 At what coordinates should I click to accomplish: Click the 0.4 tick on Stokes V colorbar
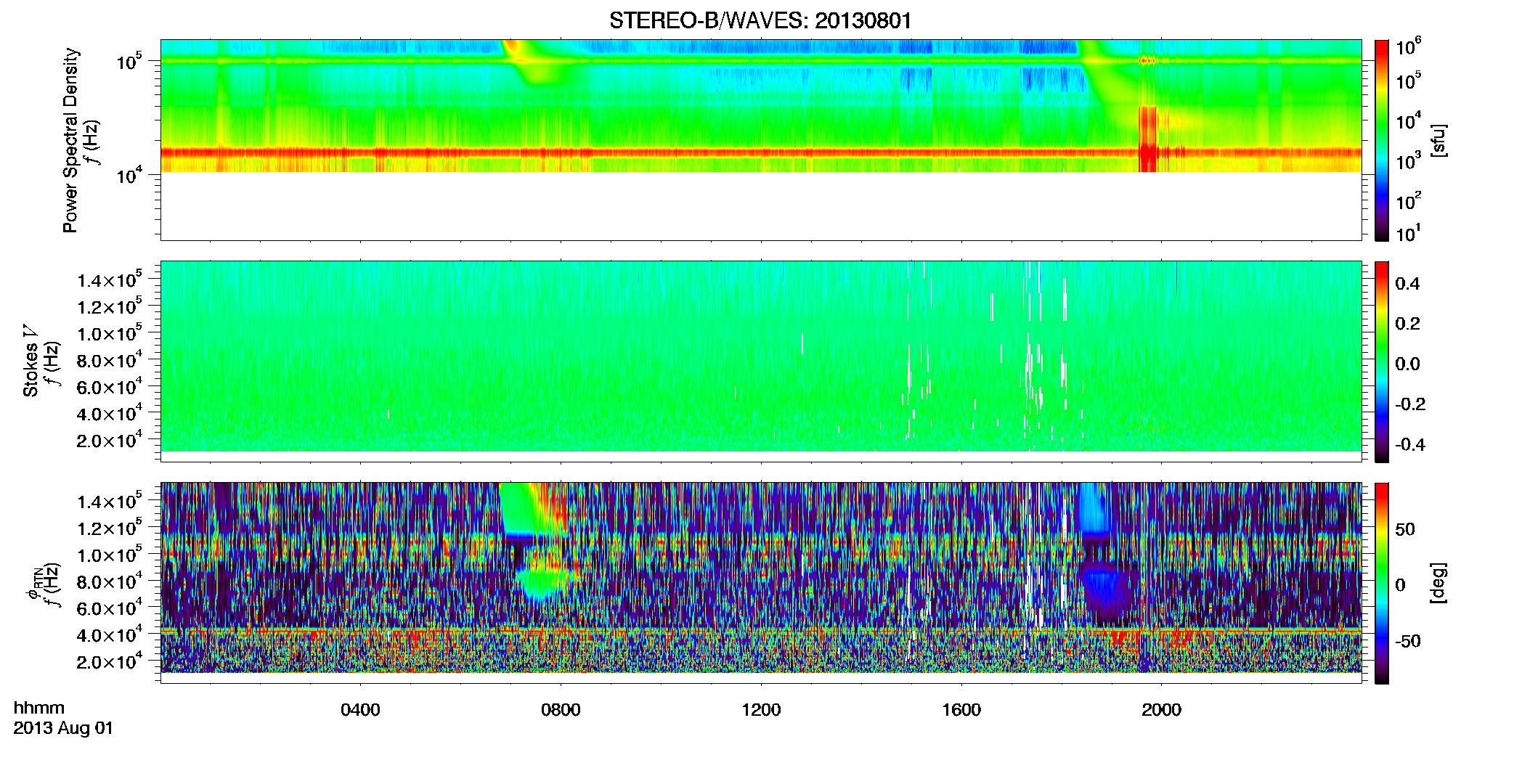click(1407, 284)
